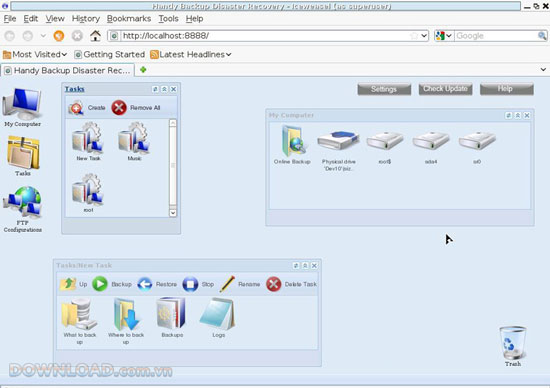Viewport: 550px width, 388px height.
Task: Click the Rename pencil icon
Action: click(227, 284)
